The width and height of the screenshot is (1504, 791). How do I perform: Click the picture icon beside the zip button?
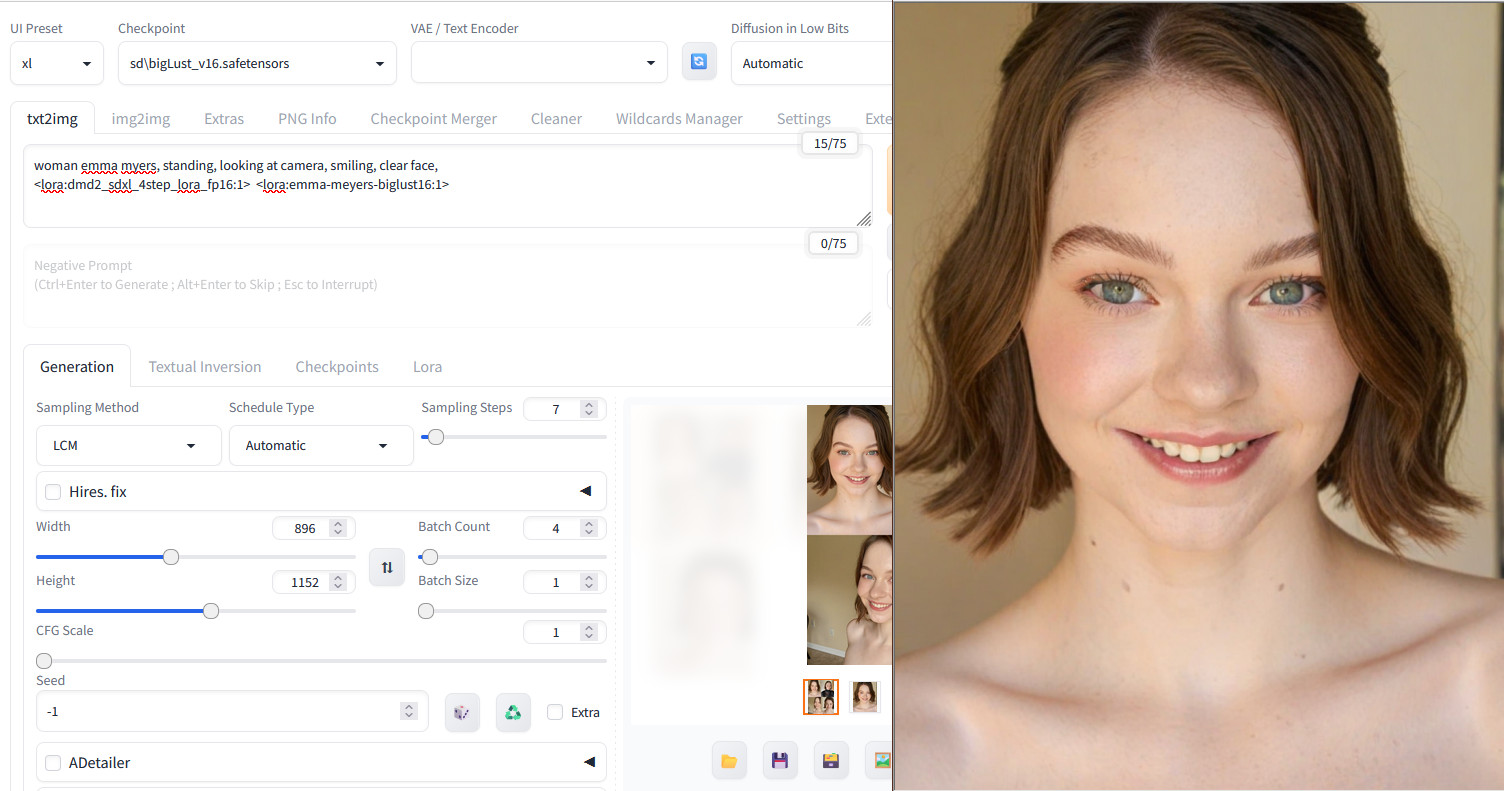(x=880, y=761)
